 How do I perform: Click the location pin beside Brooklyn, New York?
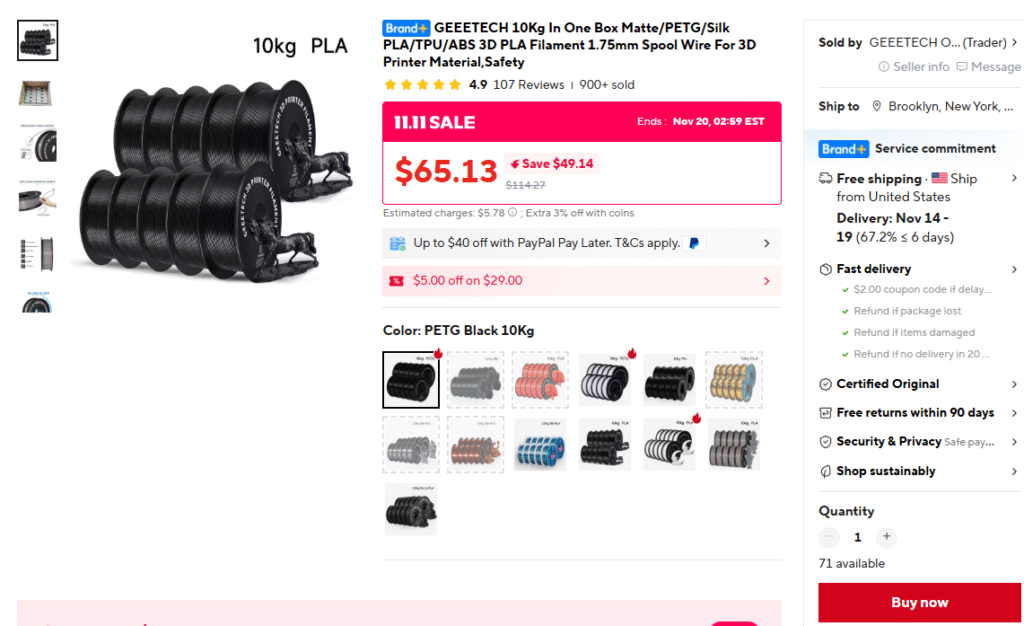pos(876,106)
